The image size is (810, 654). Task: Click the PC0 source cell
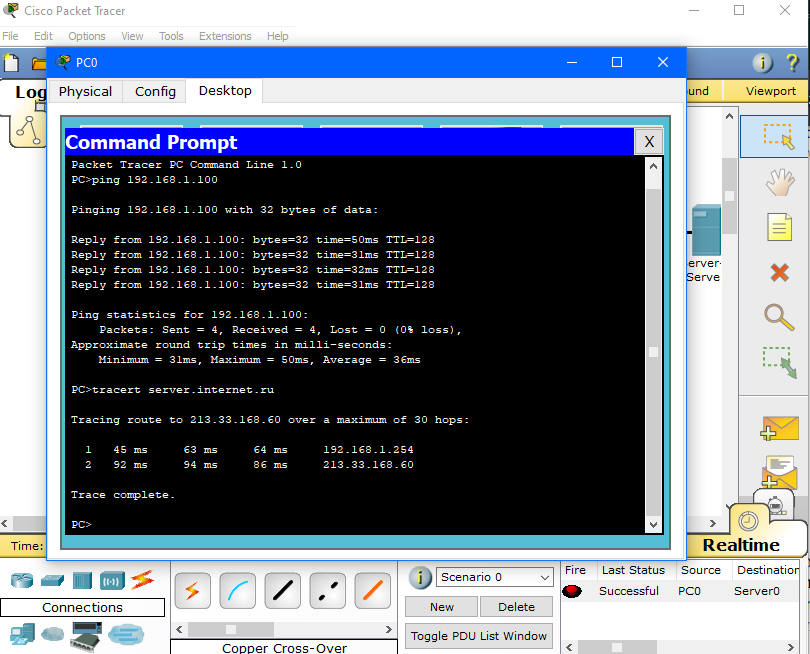coord(689,591)
